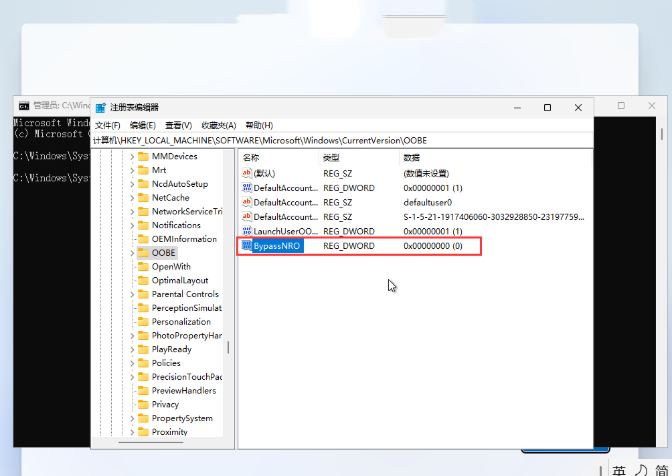Click the S-1-5-21-1917406060 SID data cell
Viewport: 672px width, 476px height.
pyautogui.click(x=494, y=217)
